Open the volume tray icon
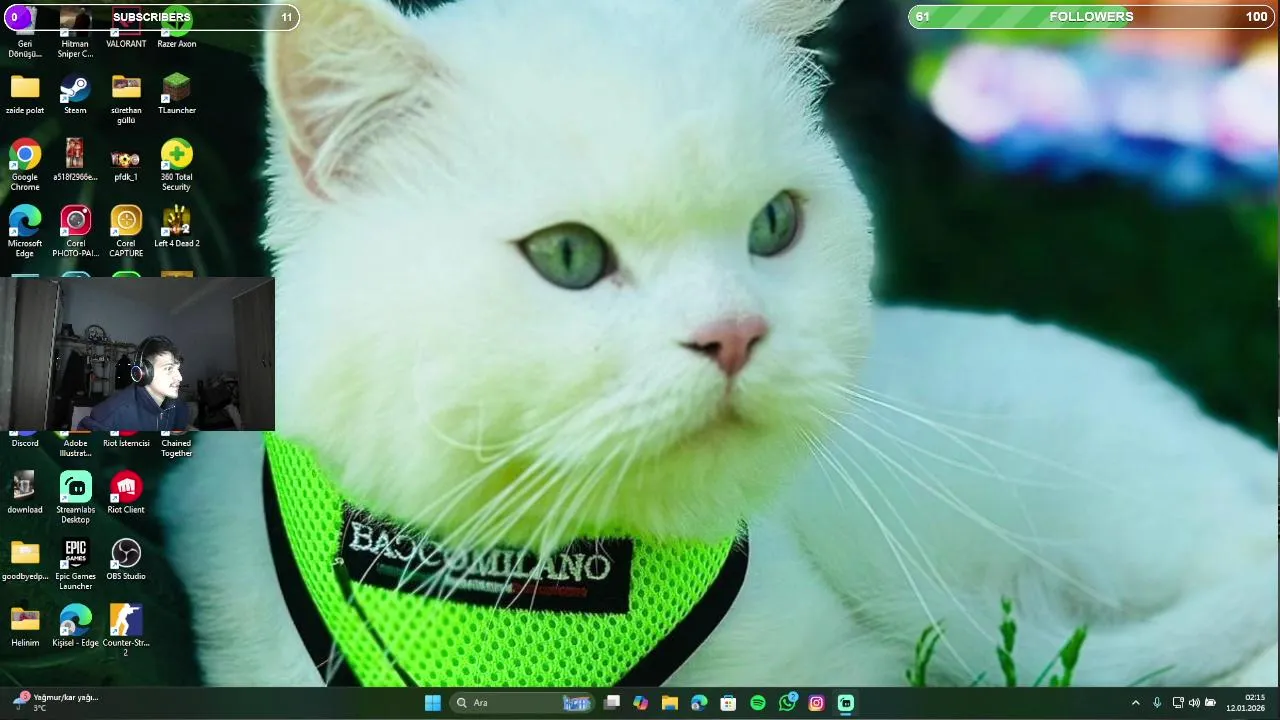This screenshot has width=1280, height=720. click(x=1194, y=703)
